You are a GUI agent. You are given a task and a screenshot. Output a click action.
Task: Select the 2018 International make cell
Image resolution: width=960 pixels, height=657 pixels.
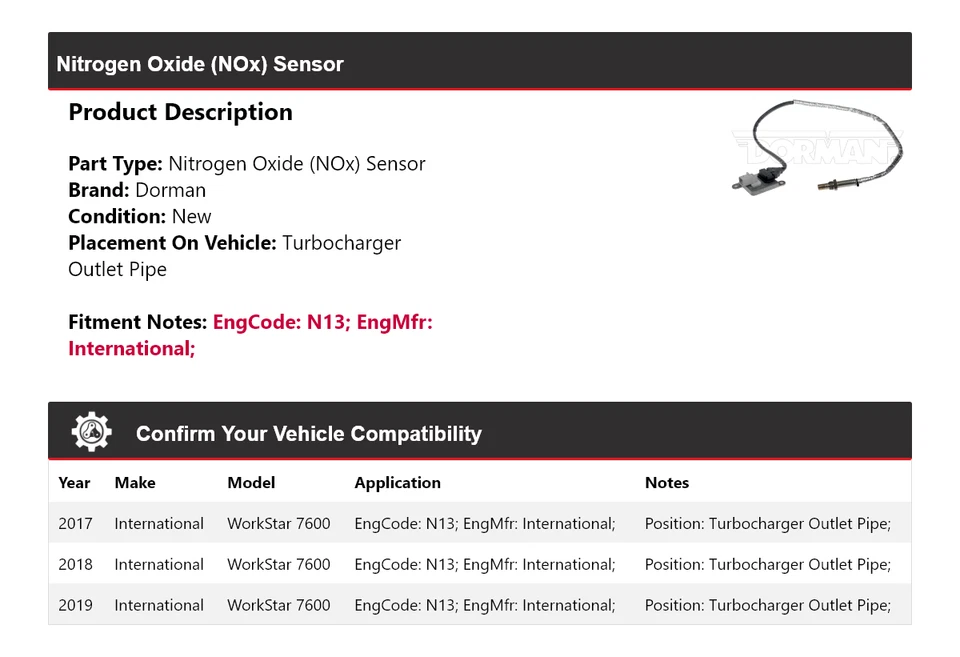pyautogui.click(x=159, y=564)
